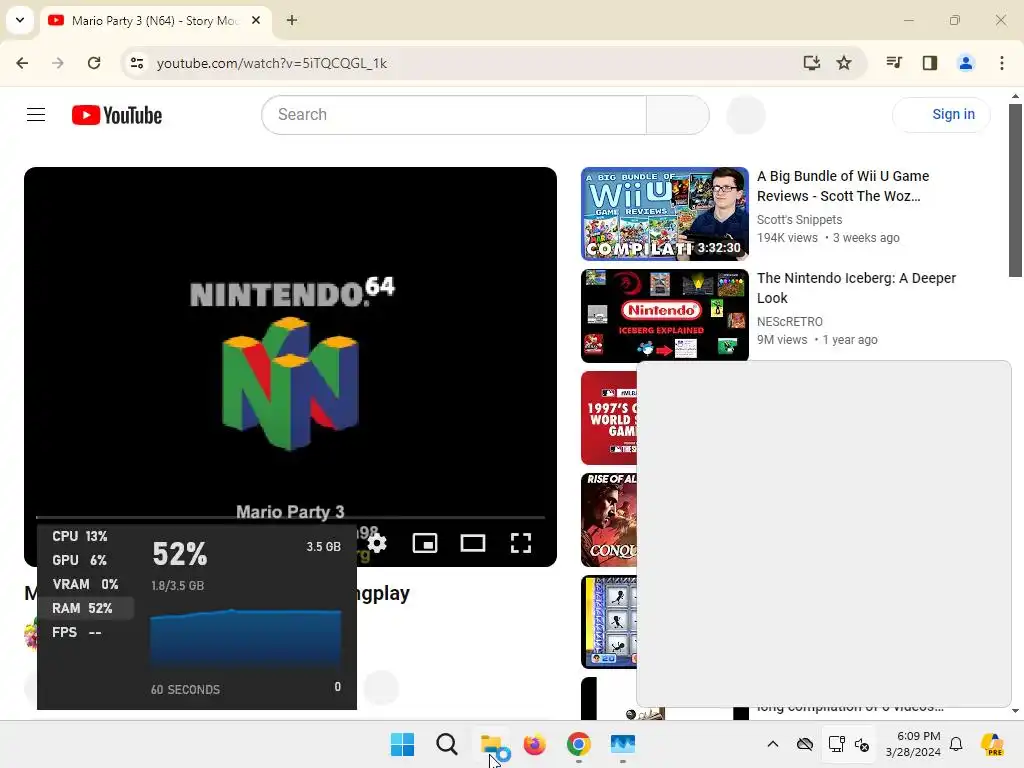This screenshot has width=1024, height=768.
Task: Open the taskbar app with wave icon
Action: pyautogui.click(x=622, y=744)
